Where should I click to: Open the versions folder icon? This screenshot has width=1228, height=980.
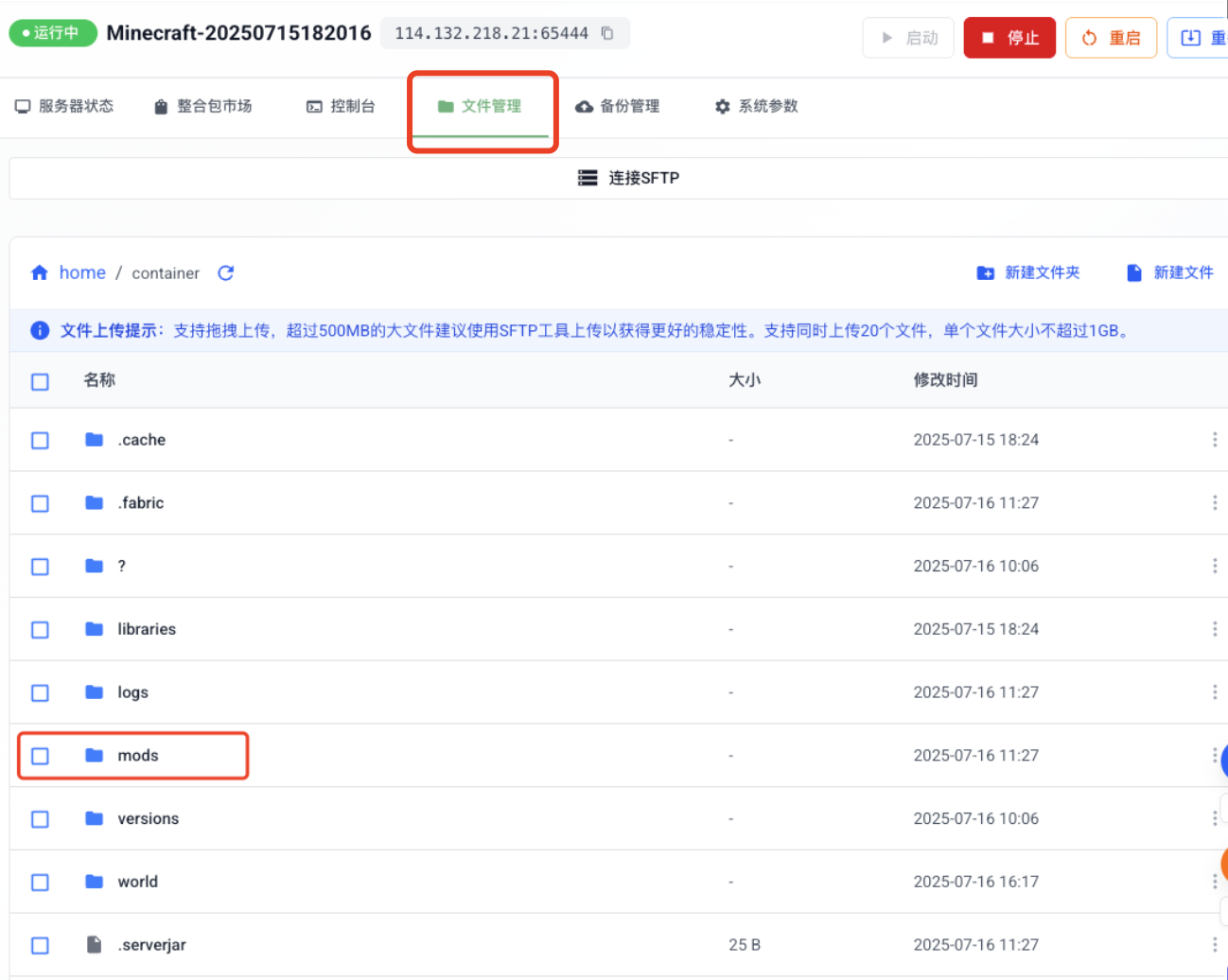click(94, 818)
